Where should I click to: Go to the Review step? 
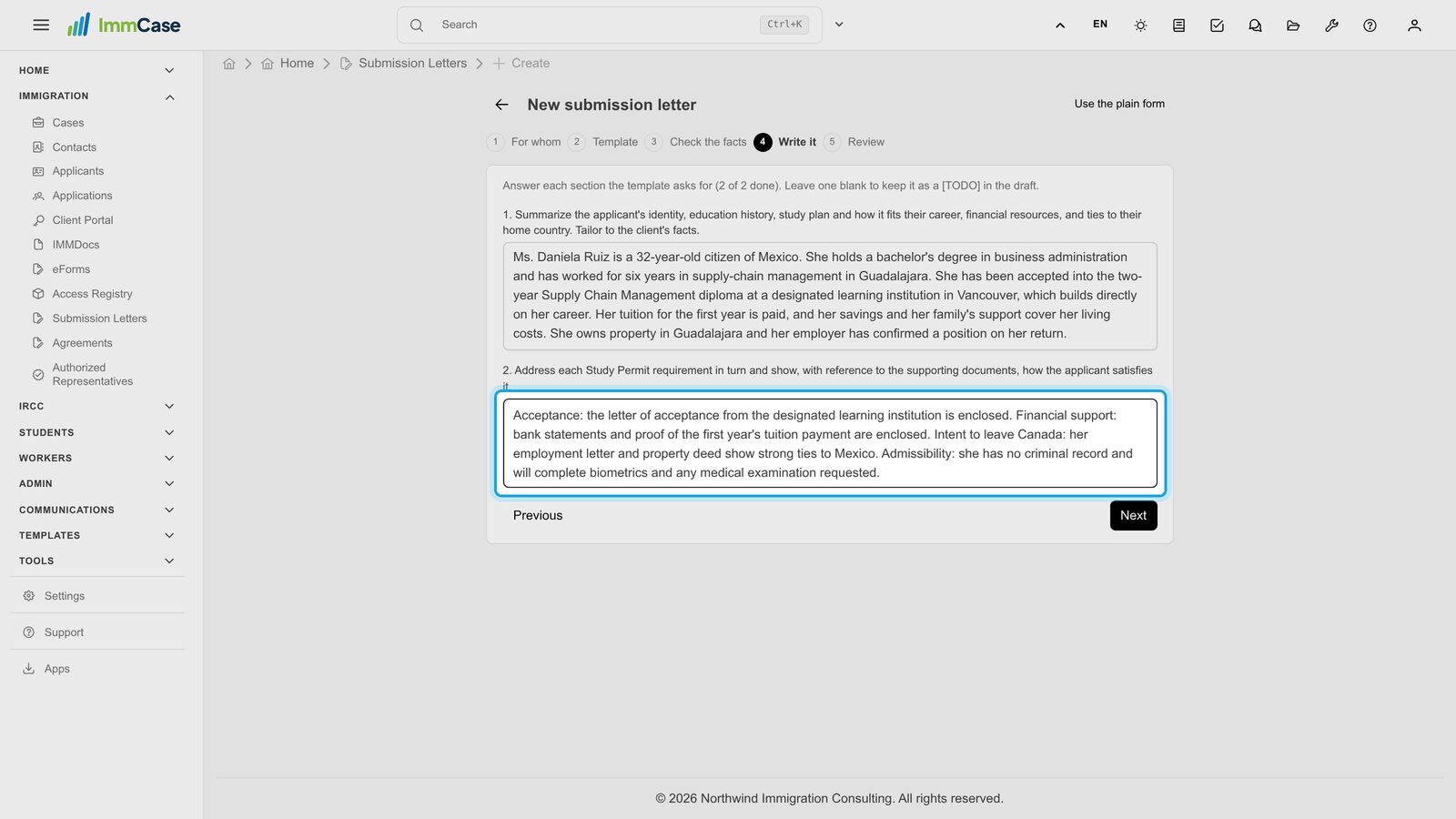[854, 142]
